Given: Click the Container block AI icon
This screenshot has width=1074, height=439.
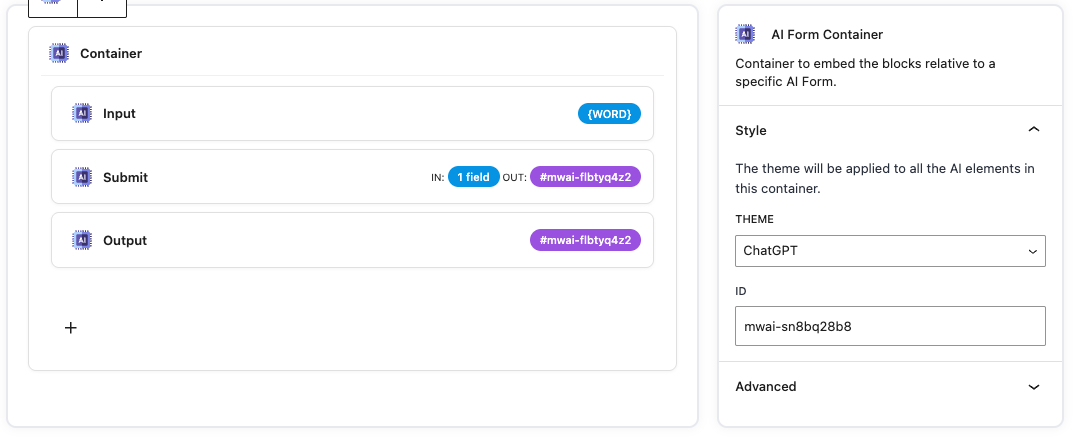Looking at the screenshot, I should (59, 53).
